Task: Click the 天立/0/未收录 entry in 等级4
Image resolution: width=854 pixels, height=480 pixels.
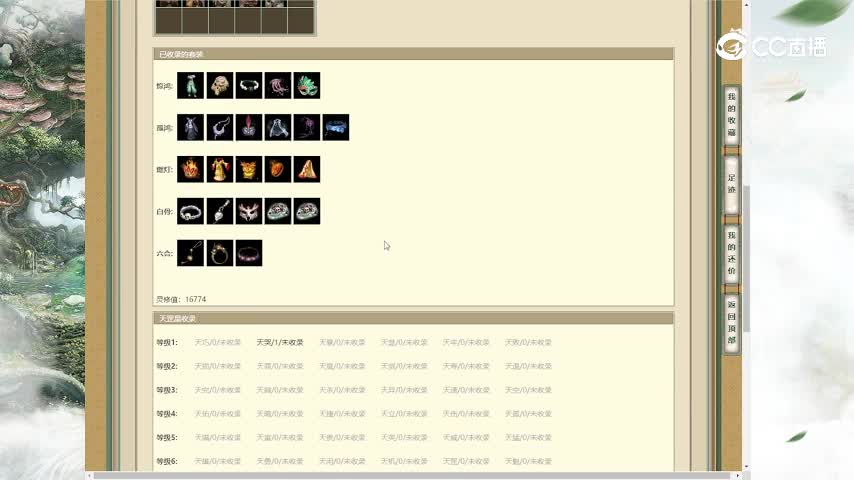Action: pyautogui.click(x=404, y=414)
